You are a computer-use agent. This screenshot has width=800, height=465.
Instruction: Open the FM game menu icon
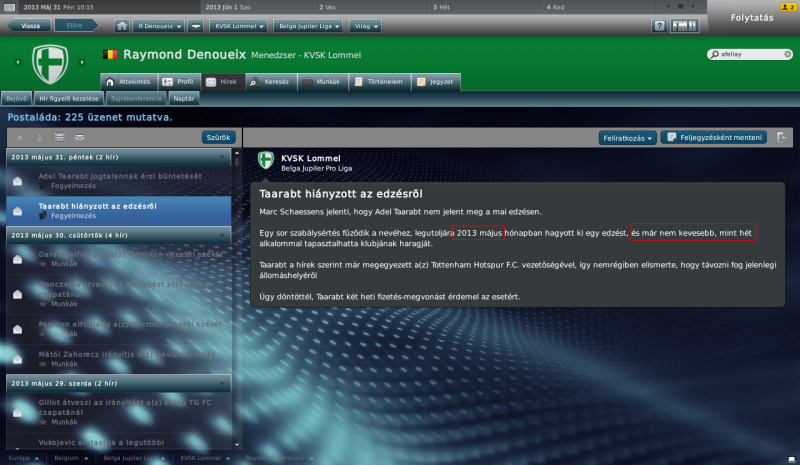pyautogui.click(x=684, y=26)
